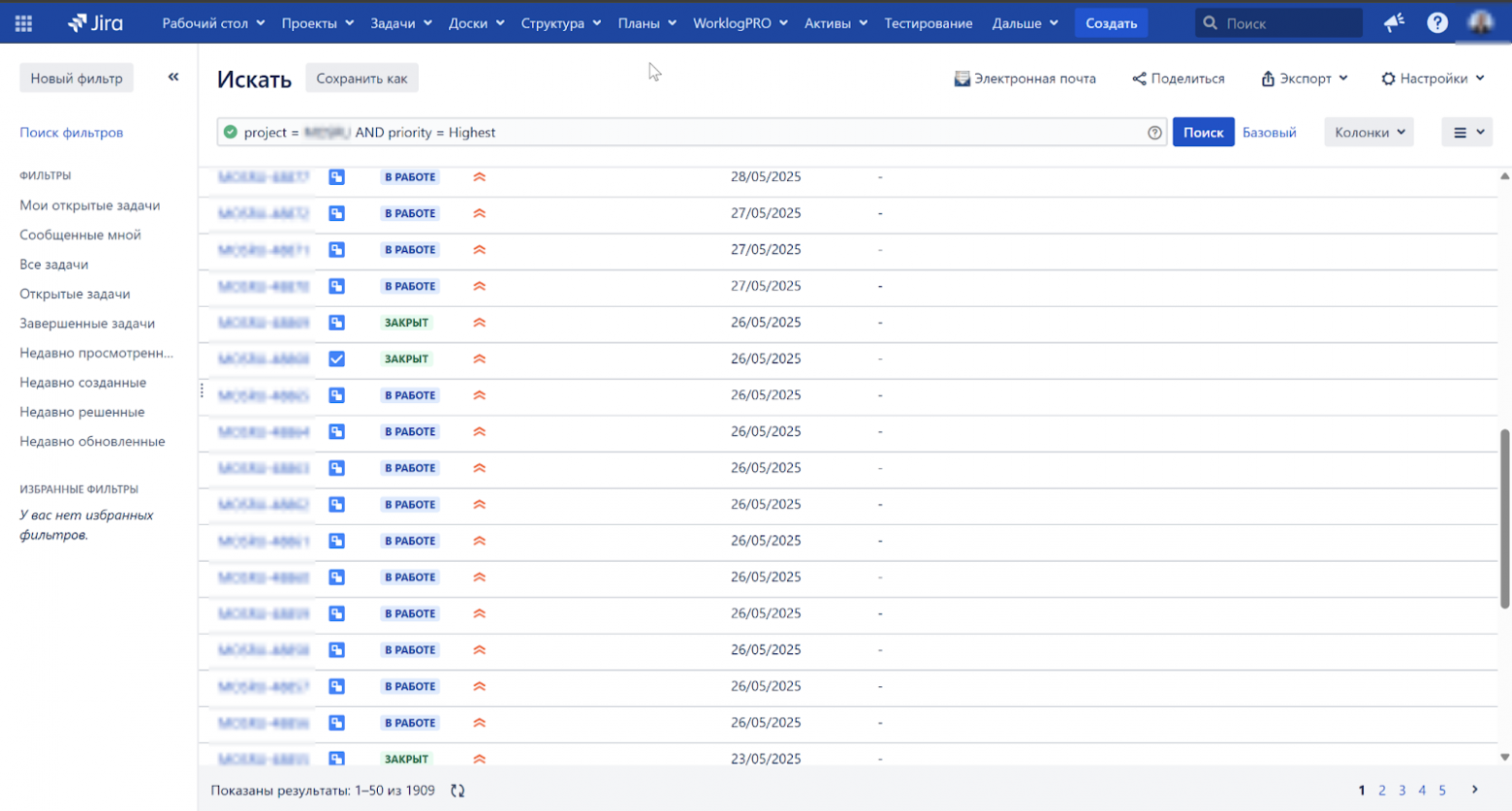Refresh results with the reload icon

tap(456, 790)
